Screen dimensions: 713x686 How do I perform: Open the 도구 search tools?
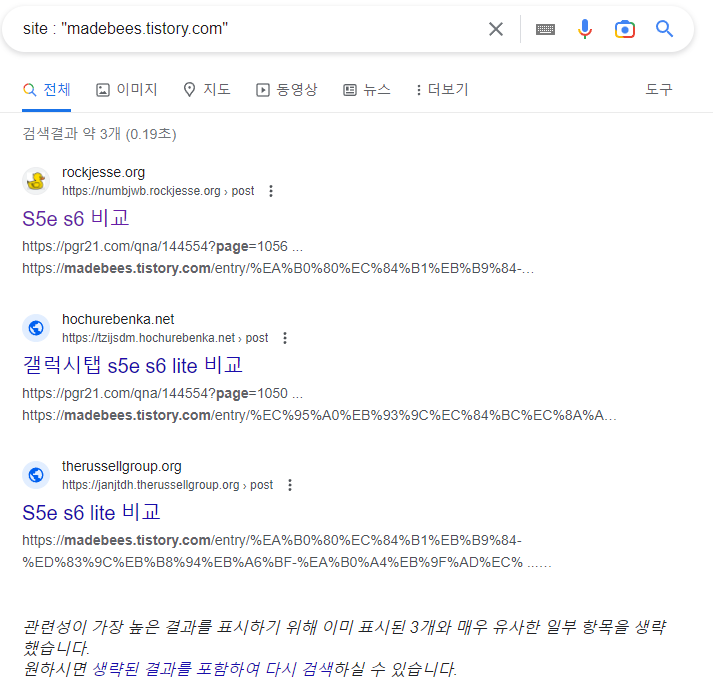pos(658,90)
